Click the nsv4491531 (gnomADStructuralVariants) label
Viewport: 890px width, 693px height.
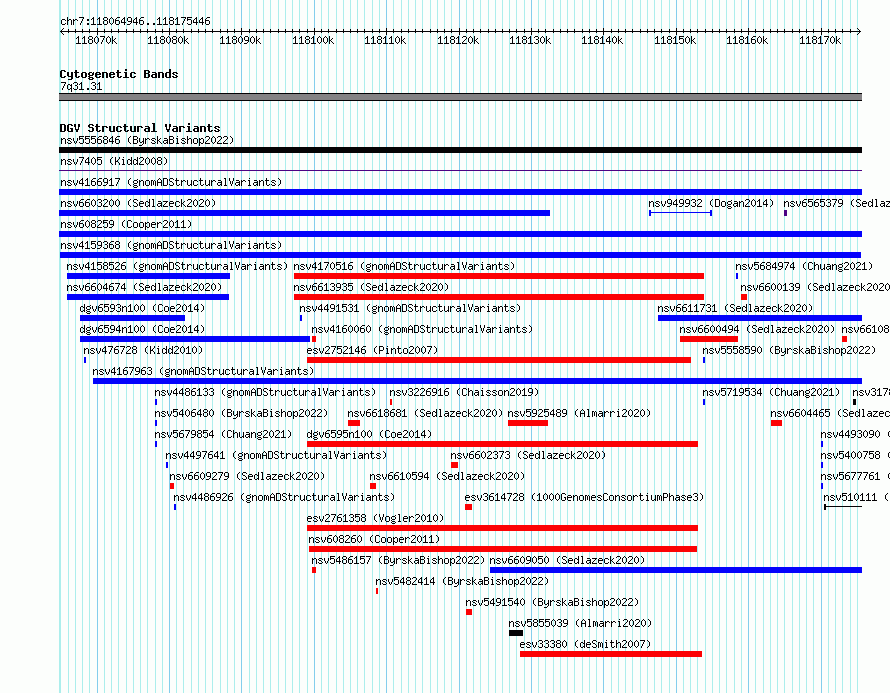[410, 308]
